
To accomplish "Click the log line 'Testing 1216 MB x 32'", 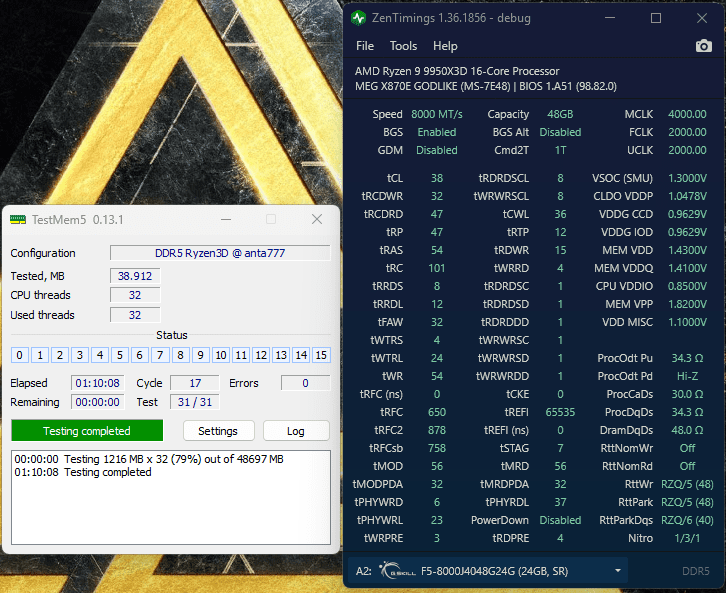I will pos(149,459).
